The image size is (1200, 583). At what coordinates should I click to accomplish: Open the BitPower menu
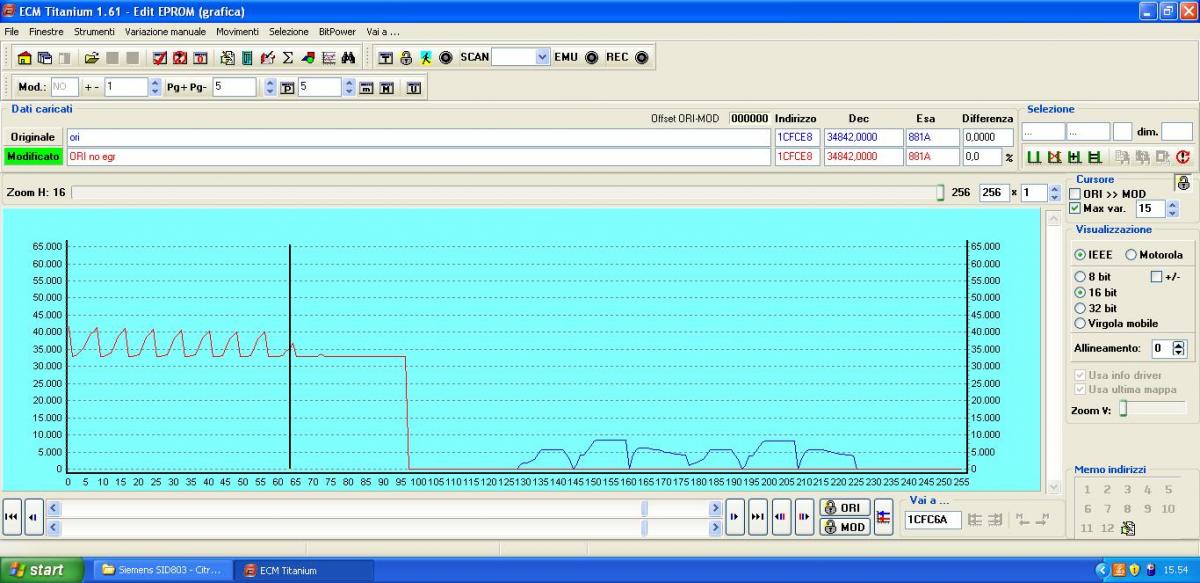pyautogui.click(x=337, y=32)
